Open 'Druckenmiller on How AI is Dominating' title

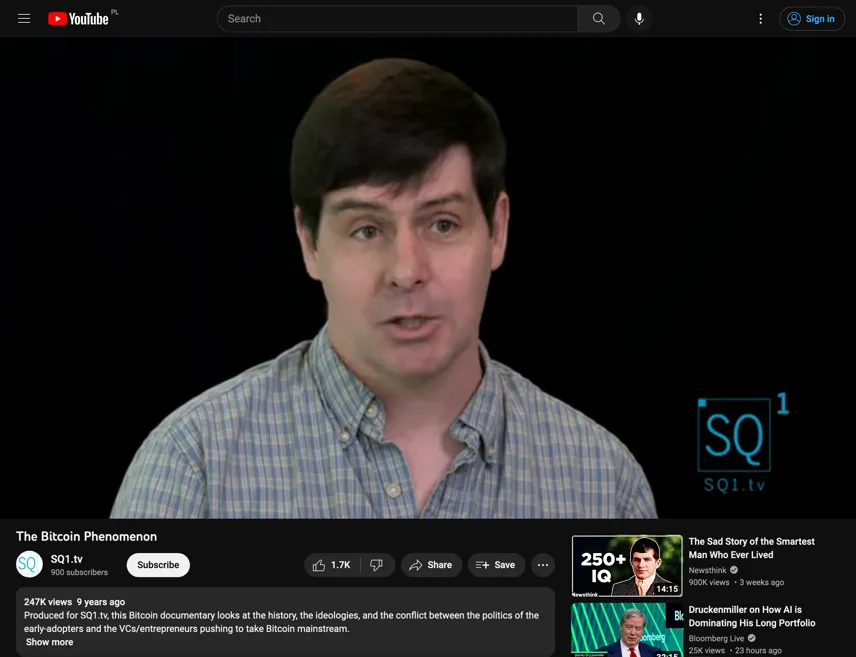pyautogui.click(x=752, y=616)
